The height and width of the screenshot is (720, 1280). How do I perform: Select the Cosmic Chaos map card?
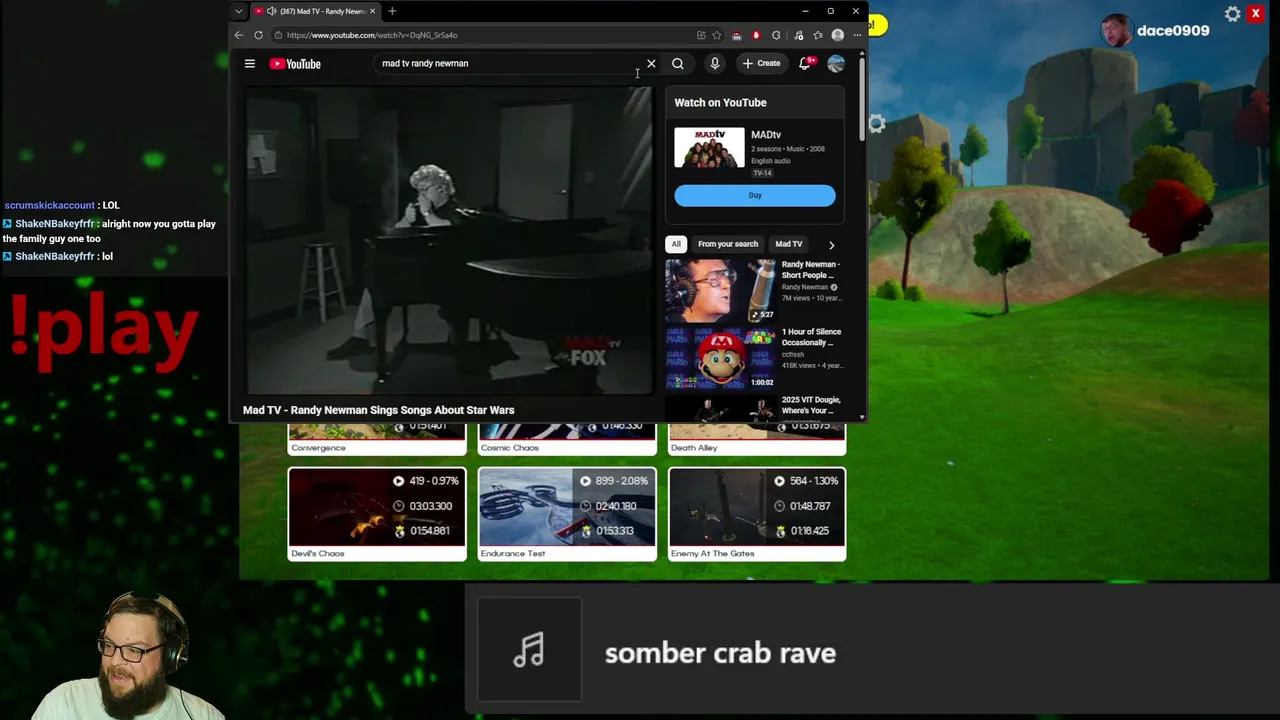click(567, 438)
